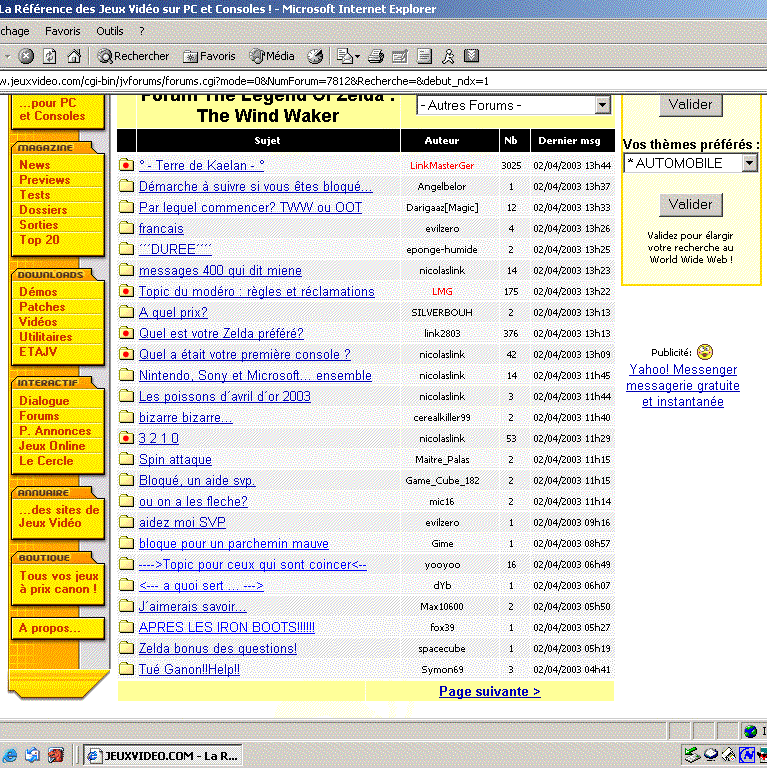Click the Discuss toolbar icon
Screen dimensions: 767x768
point(424,56)
